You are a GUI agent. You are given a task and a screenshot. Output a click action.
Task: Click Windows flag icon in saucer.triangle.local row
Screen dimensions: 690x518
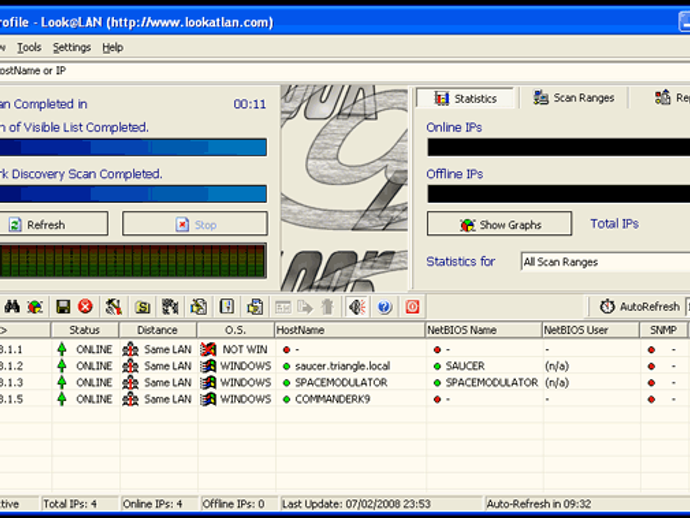coord(208,366)
